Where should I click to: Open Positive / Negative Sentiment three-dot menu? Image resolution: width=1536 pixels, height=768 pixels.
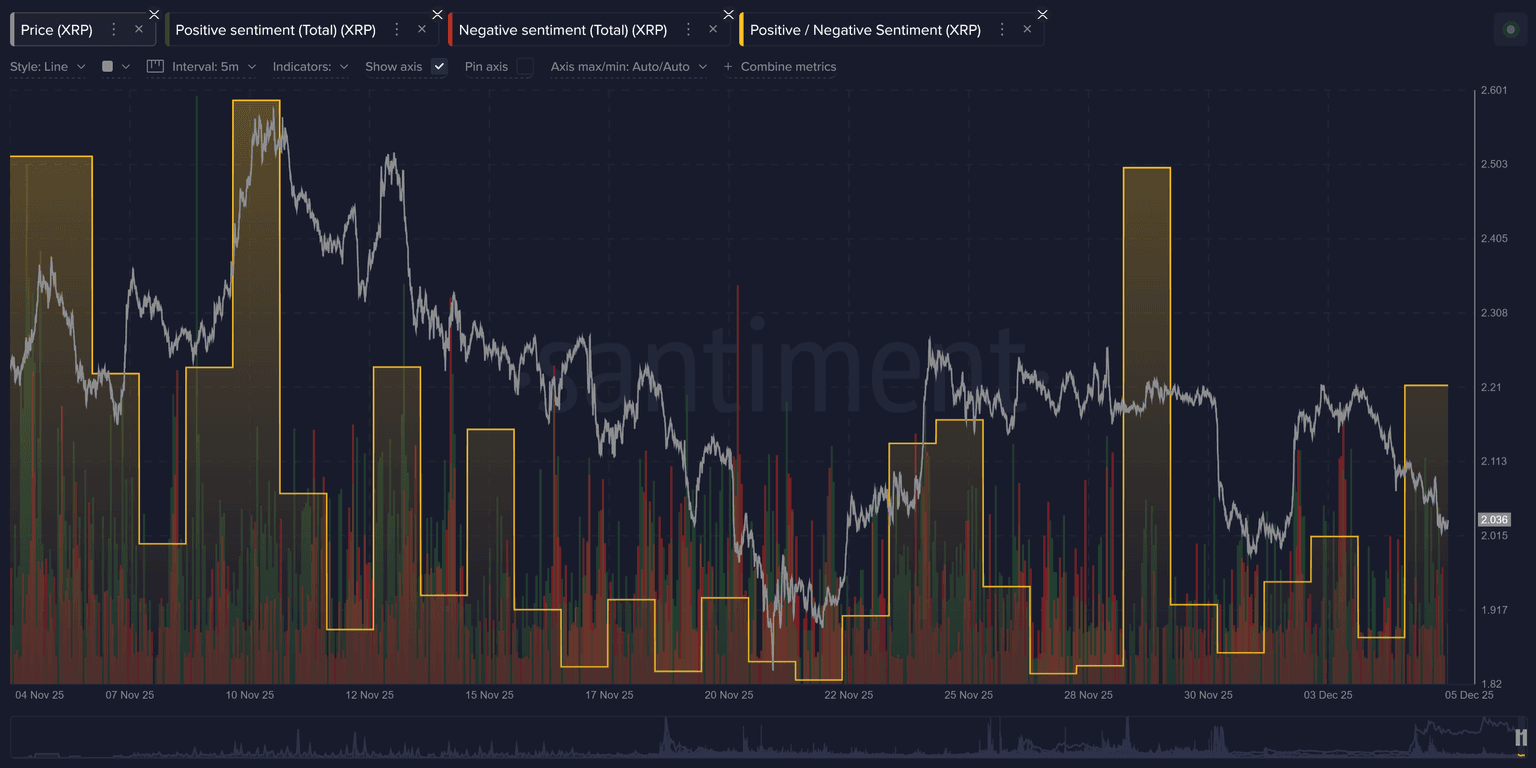(x=1002, y=30)
